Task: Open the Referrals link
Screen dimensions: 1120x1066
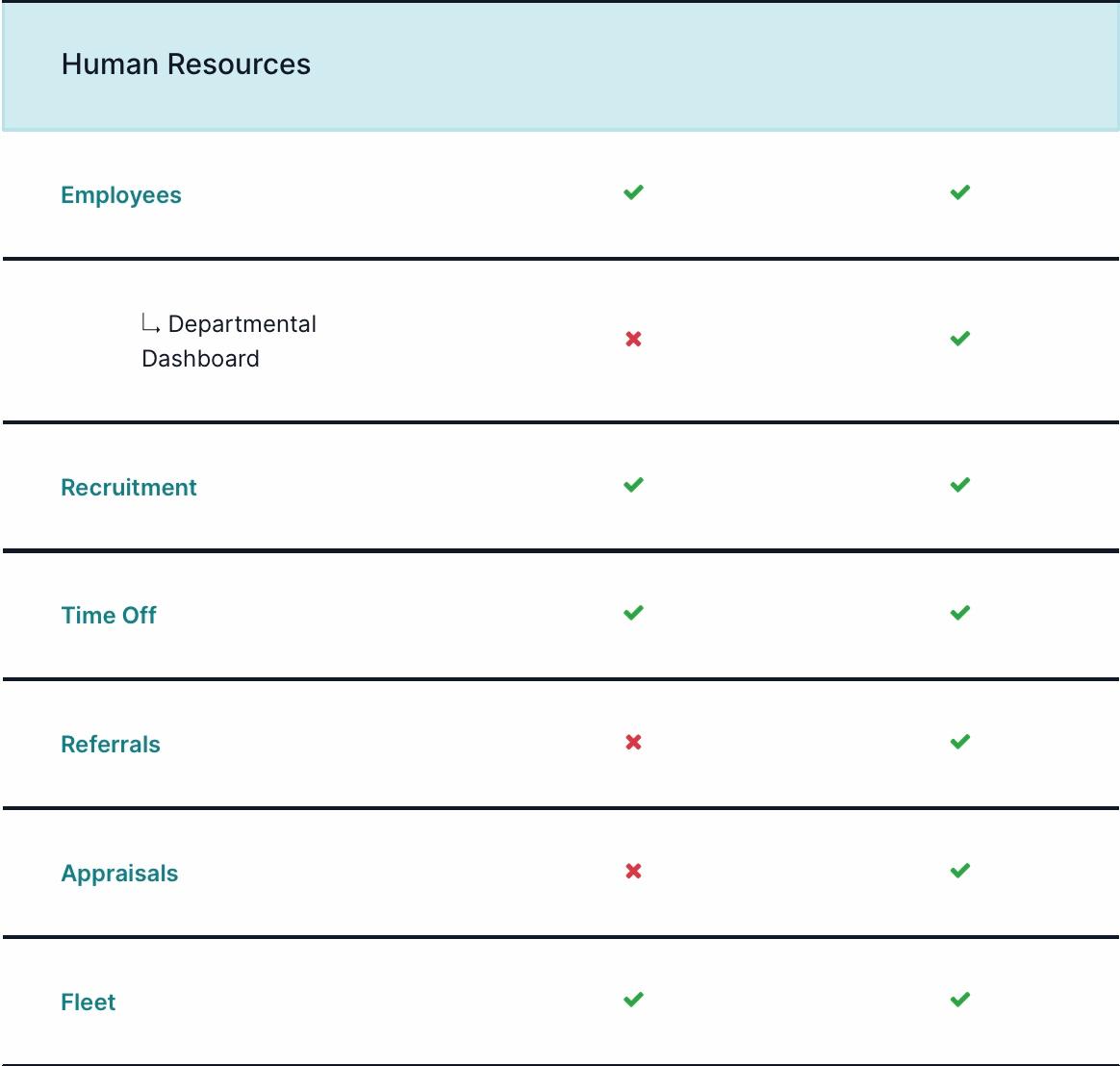Action: [111, 744]
